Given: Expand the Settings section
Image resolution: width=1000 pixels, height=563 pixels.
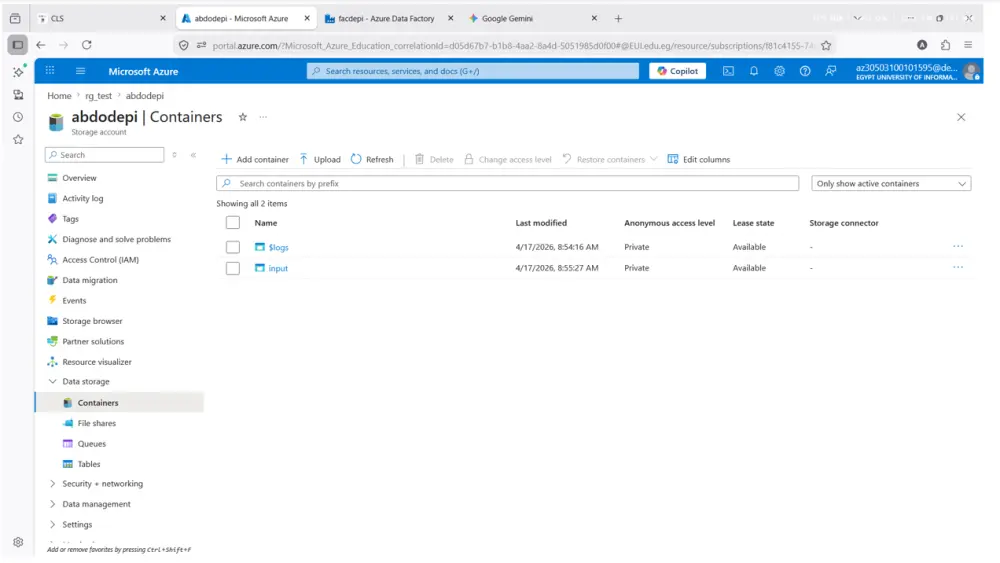Looking at the screenshot, I should (52, 524).
